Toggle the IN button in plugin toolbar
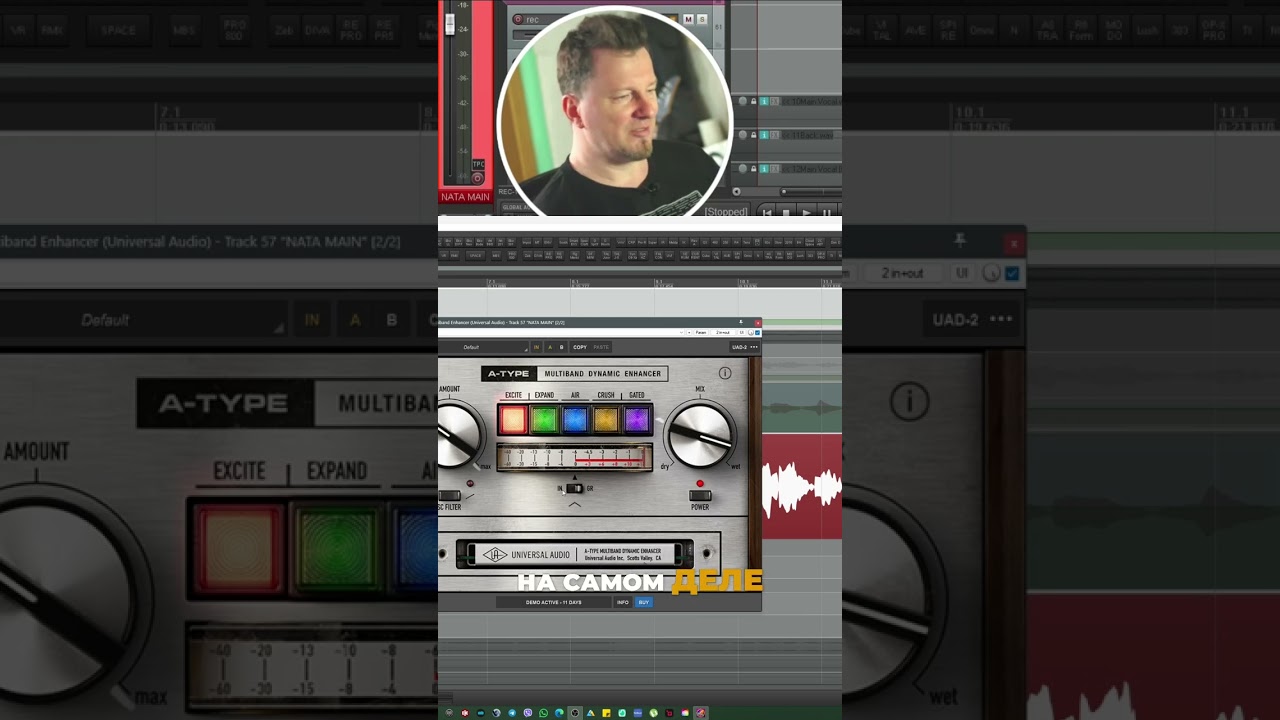This screenshot has width=1280, height=720. coord(536,347)
